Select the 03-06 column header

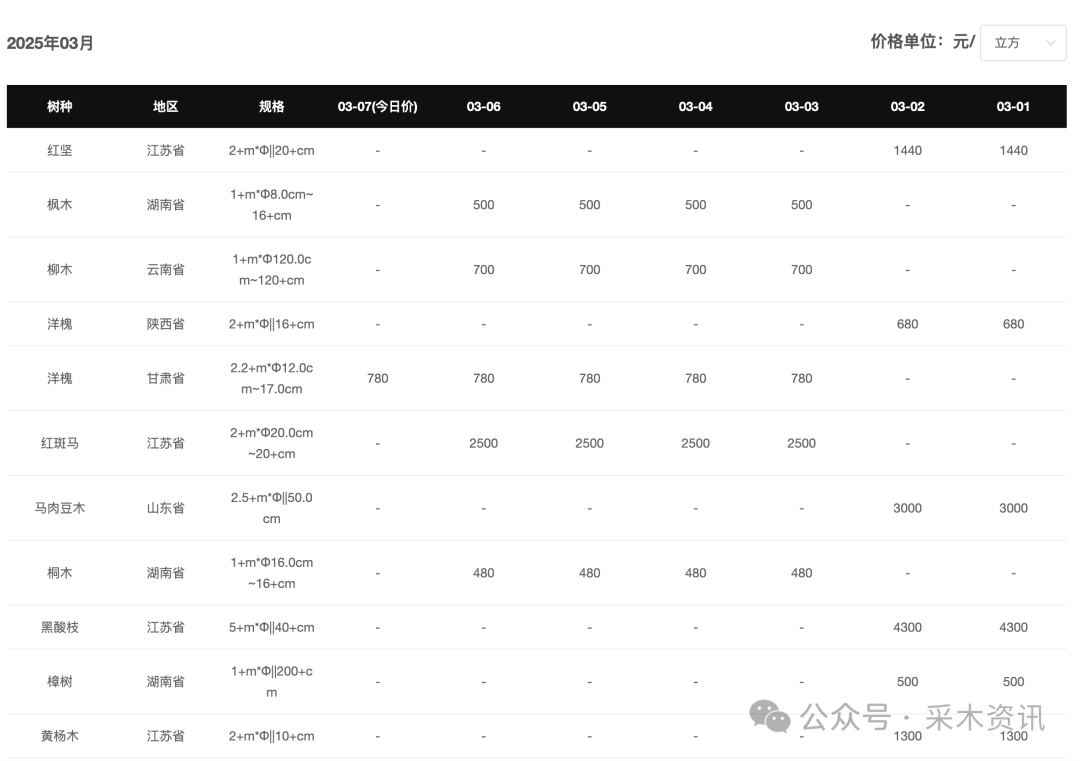[x=484, y=107]
